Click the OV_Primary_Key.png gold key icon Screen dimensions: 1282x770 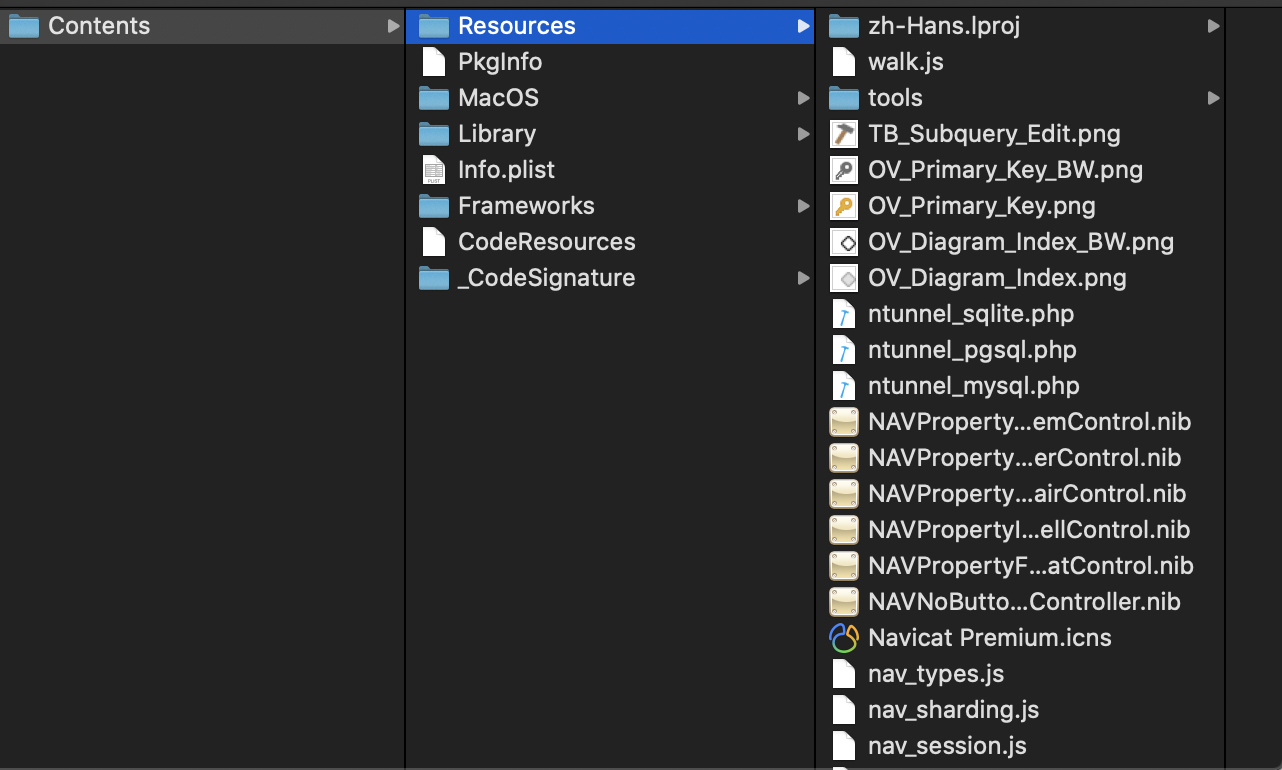(845, 206)
